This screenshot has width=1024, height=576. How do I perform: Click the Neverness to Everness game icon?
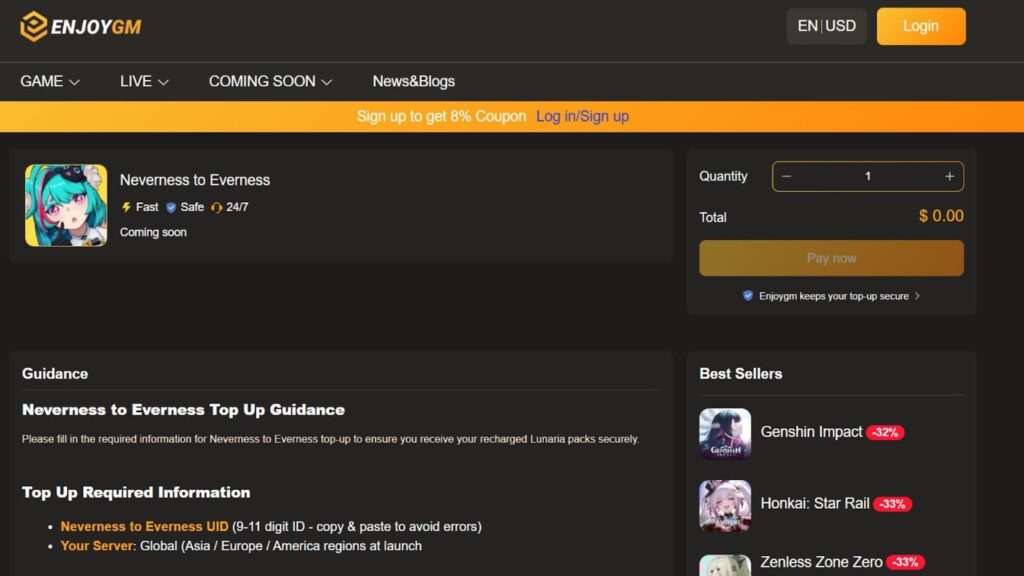point(66,205)
